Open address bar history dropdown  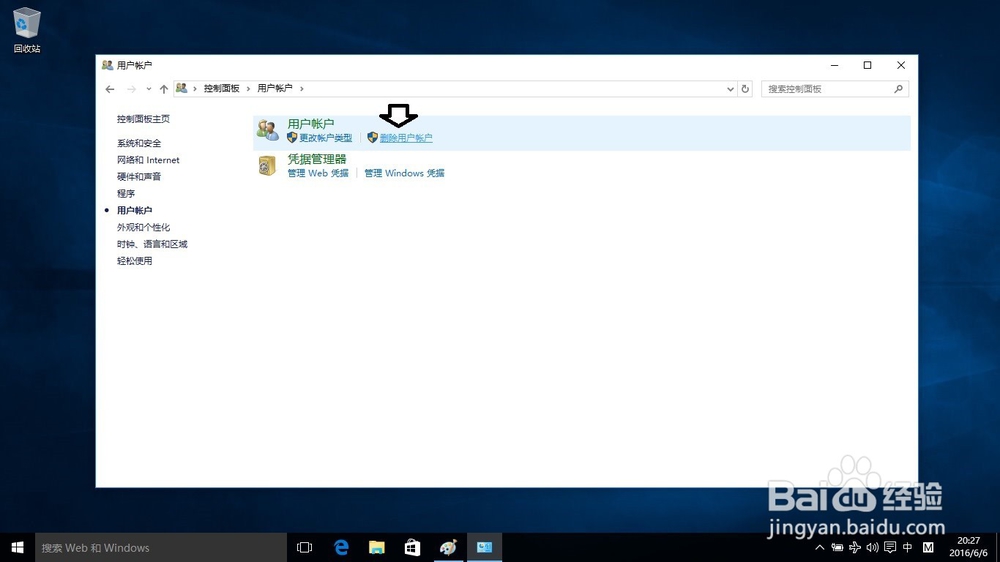tap(730, 89)
